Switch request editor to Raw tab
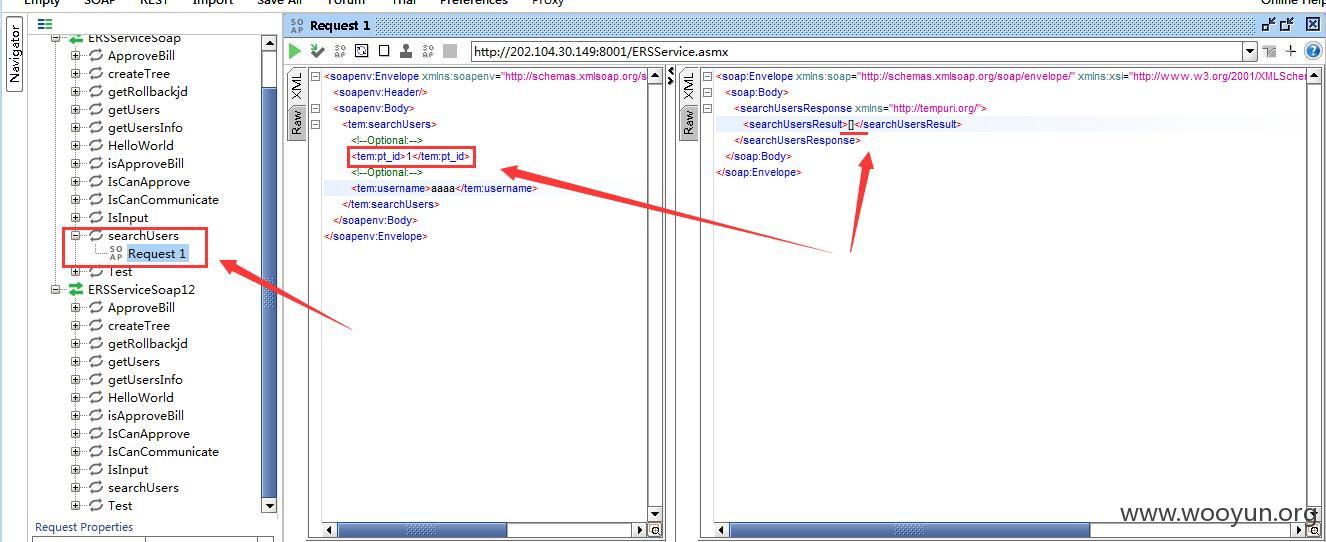The width and height of the screenshot is (1326, 542). (297, 123)
